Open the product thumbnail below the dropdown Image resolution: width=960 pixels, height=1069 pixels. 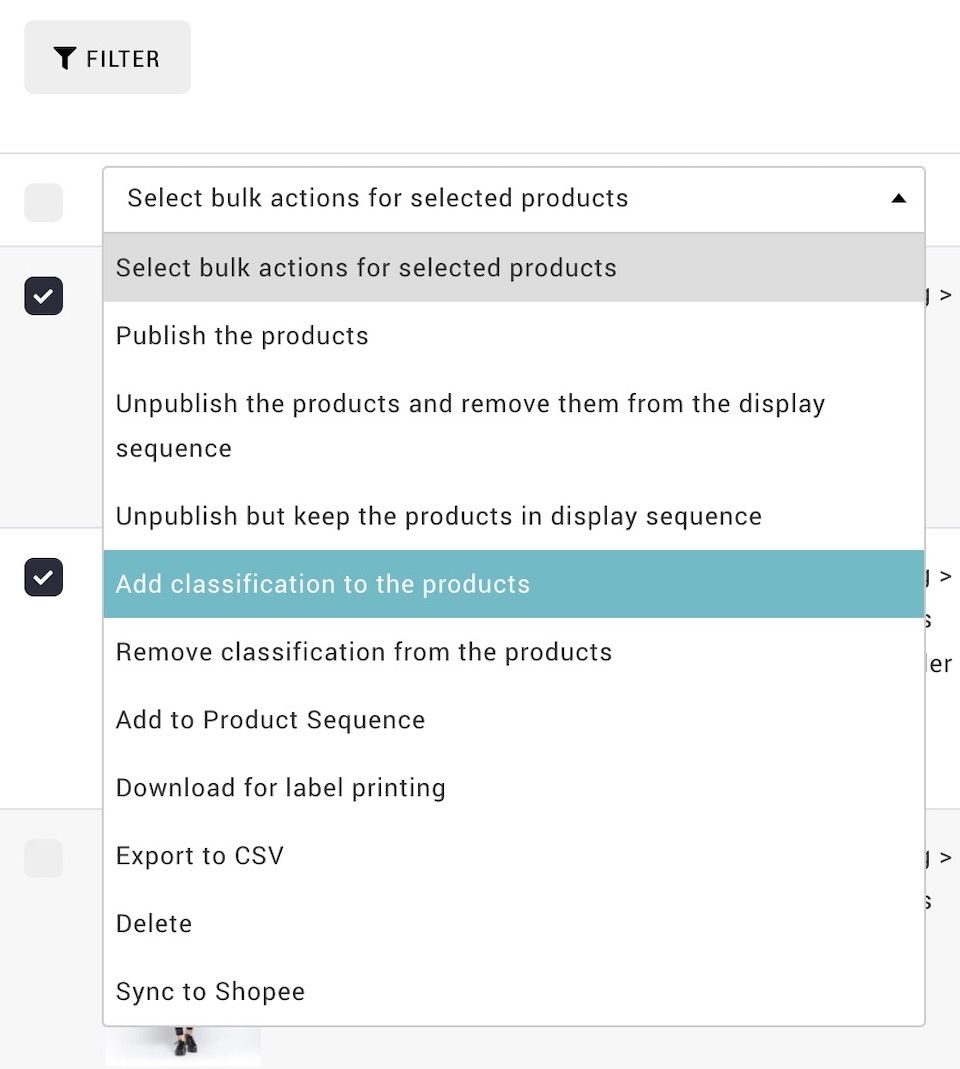183,1045
